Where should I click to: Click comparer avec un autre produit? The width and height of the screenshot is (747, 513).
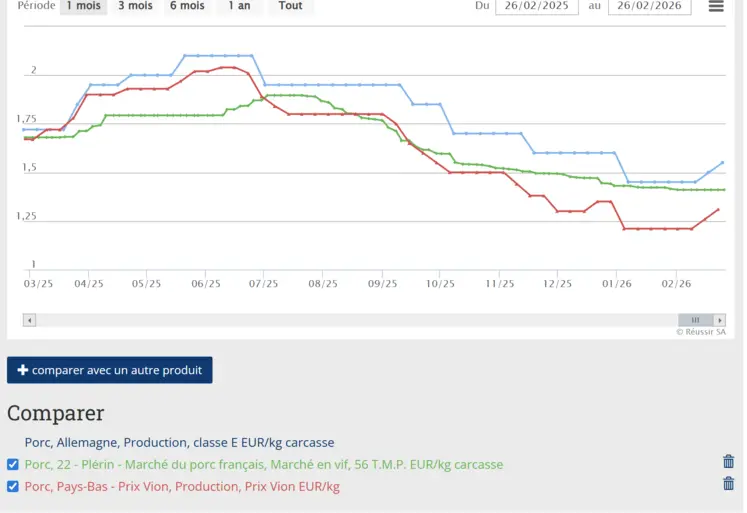110,370
